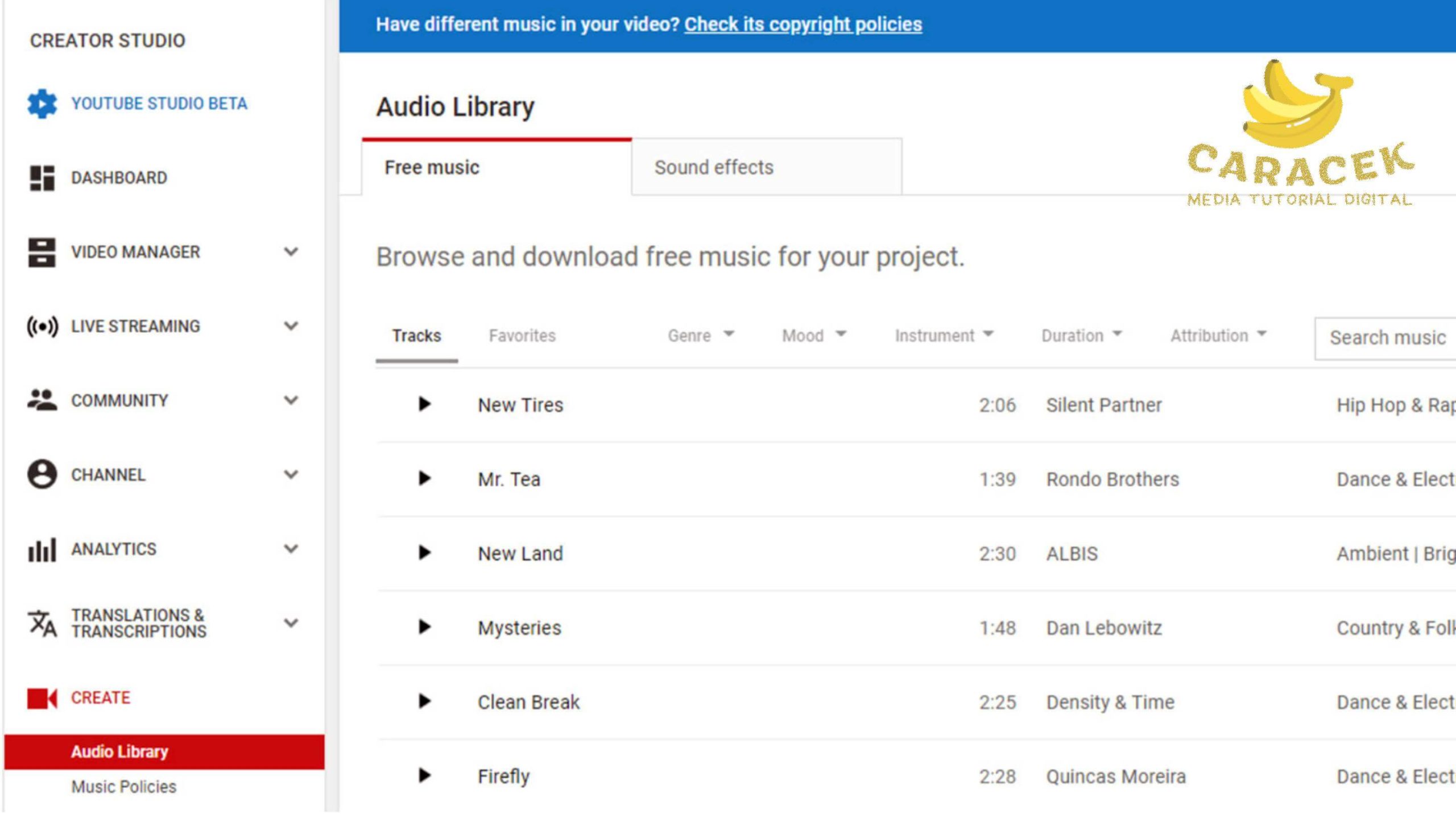This screenshot has height=819, width=1456.
Task: Switch to the Favorites tab
Action: click(522, 336)
